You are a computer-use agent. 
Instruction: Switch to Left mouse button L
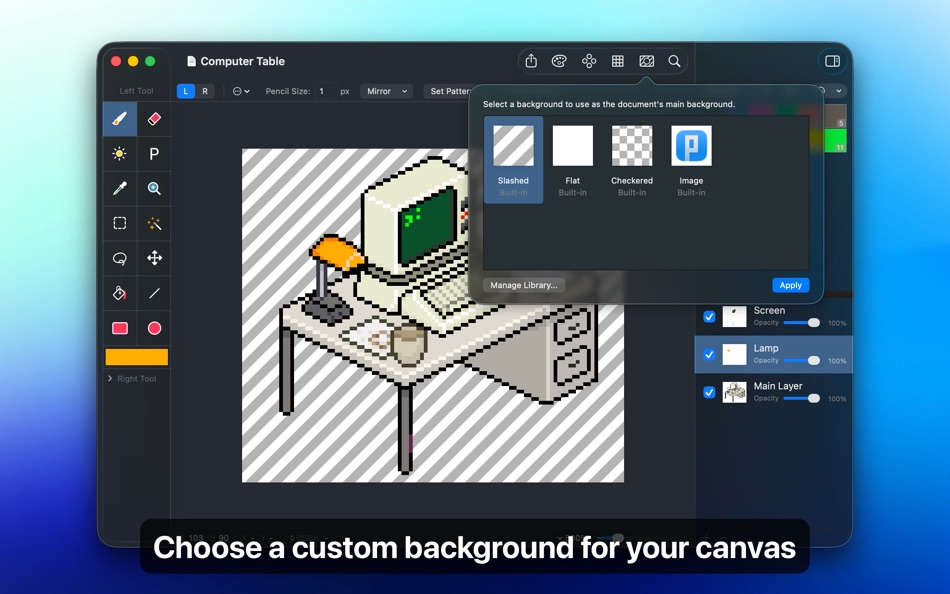(x=185, y=91)
